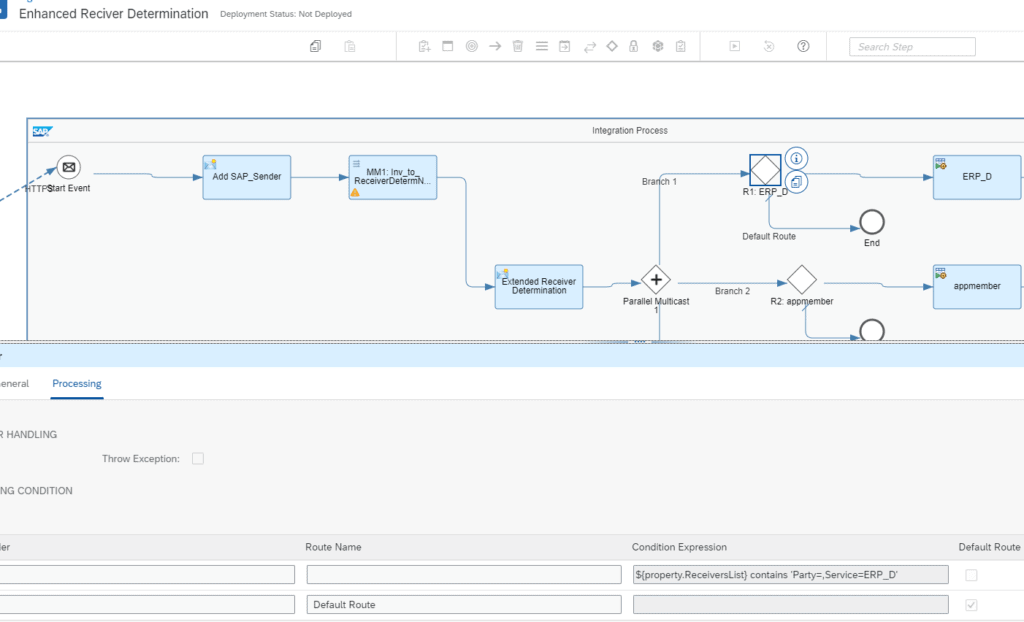Open the Call palette with two arrows

point(590,46)
